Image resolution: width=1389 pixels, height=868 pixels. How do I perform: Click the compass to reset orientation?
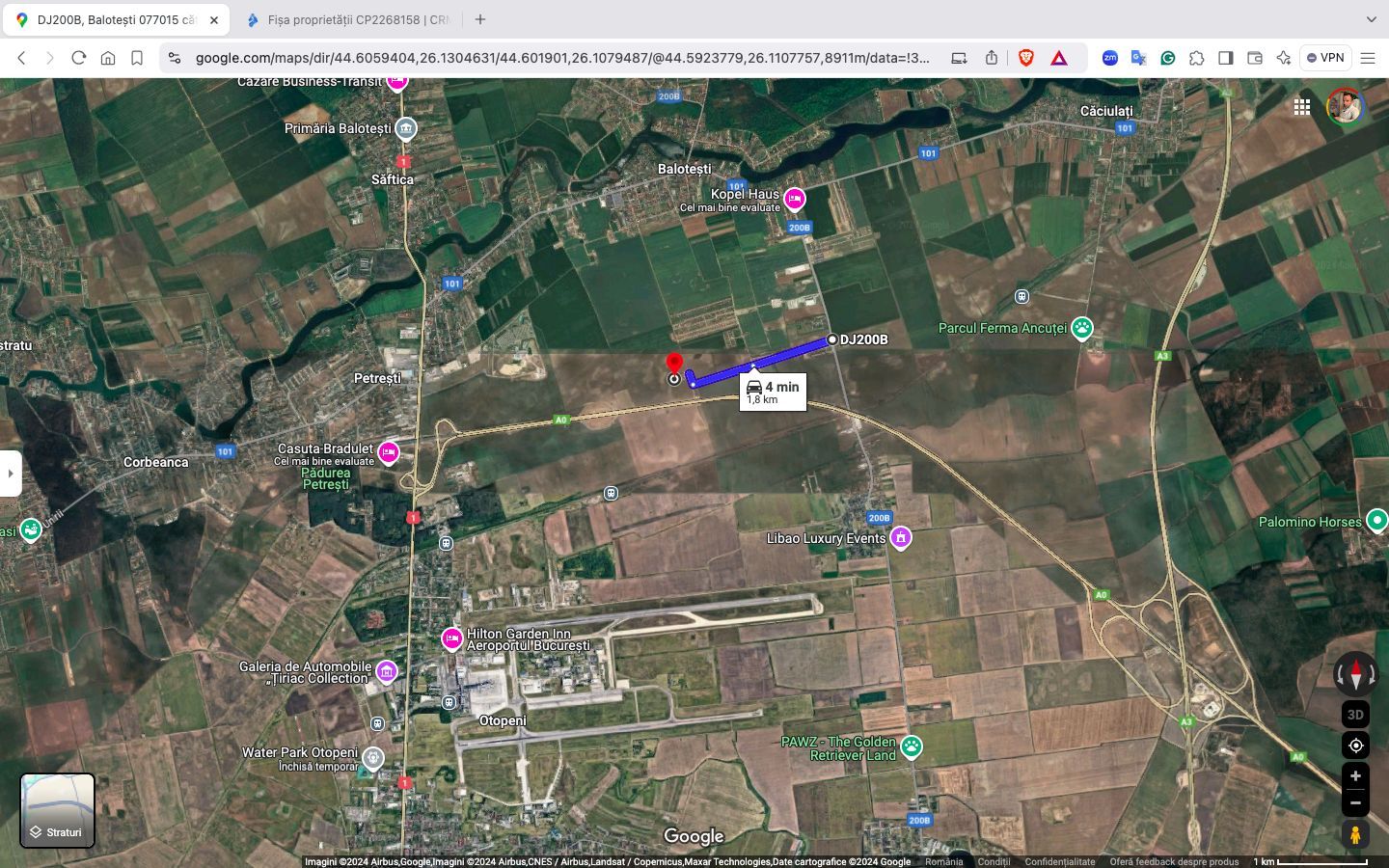pos(1354,673)
